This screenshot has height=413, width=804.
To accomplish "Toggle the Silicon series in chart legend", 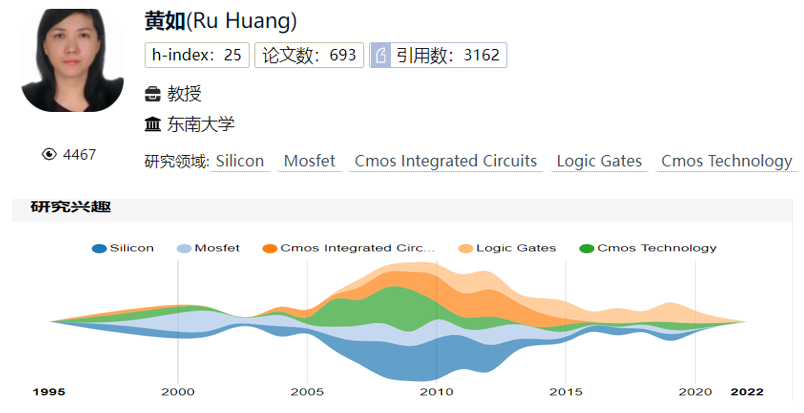I will click(122, 248).
